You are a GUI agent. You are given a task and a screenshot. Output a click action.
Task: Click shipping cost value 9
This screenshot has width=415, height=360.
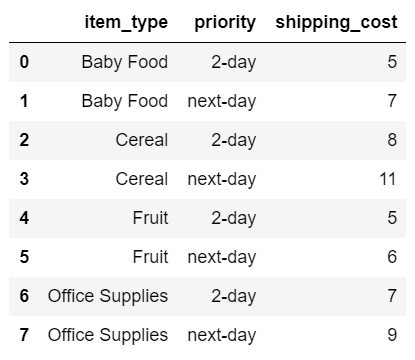pyautogui.click(x=392, y=335)
